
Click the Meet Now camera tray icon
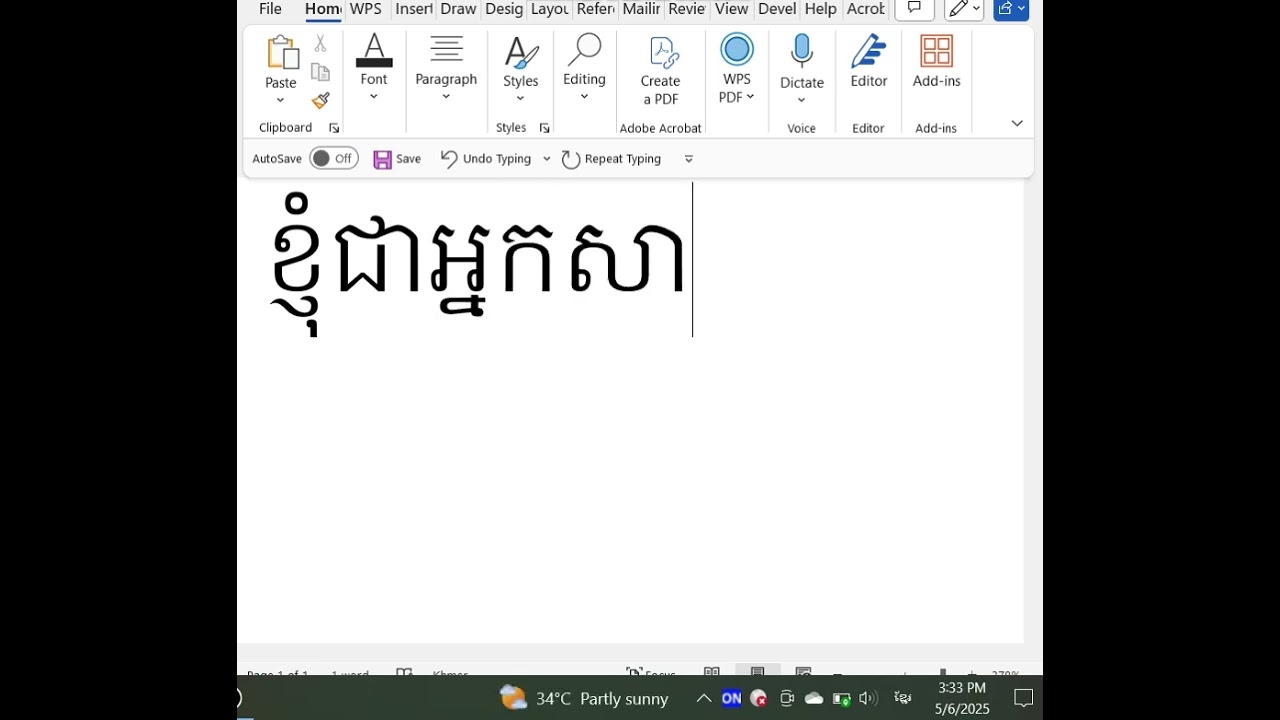(787, 698)
